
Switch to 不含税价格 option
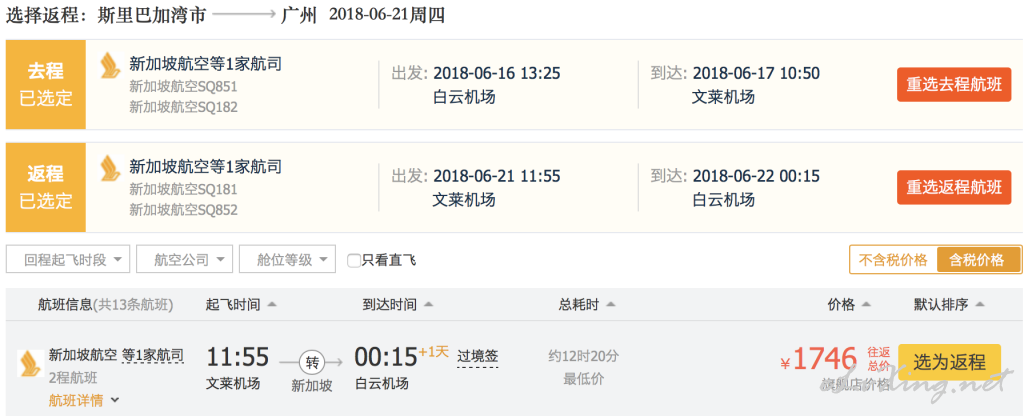point(893,259)
